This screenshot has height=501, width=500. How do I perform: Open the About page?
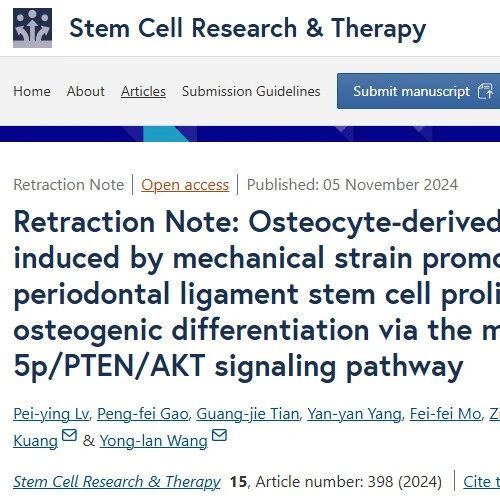click(86, 91)
